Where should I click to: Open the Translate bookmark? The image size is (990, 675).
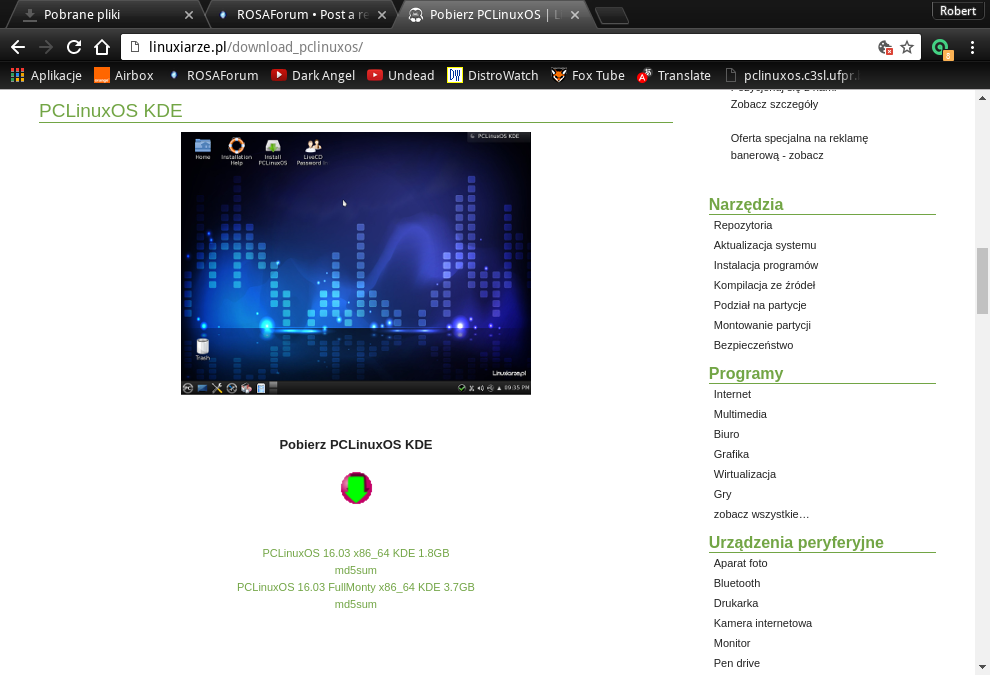pyautogui.click(x=674, y=76)
